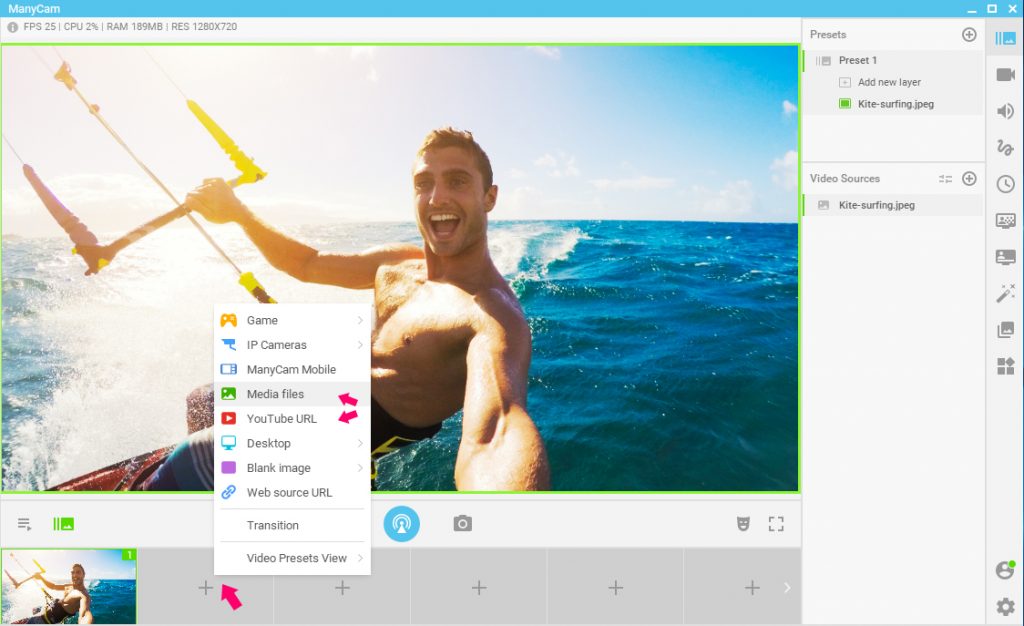Enter fullscreen preview mode

click(777, 523)
